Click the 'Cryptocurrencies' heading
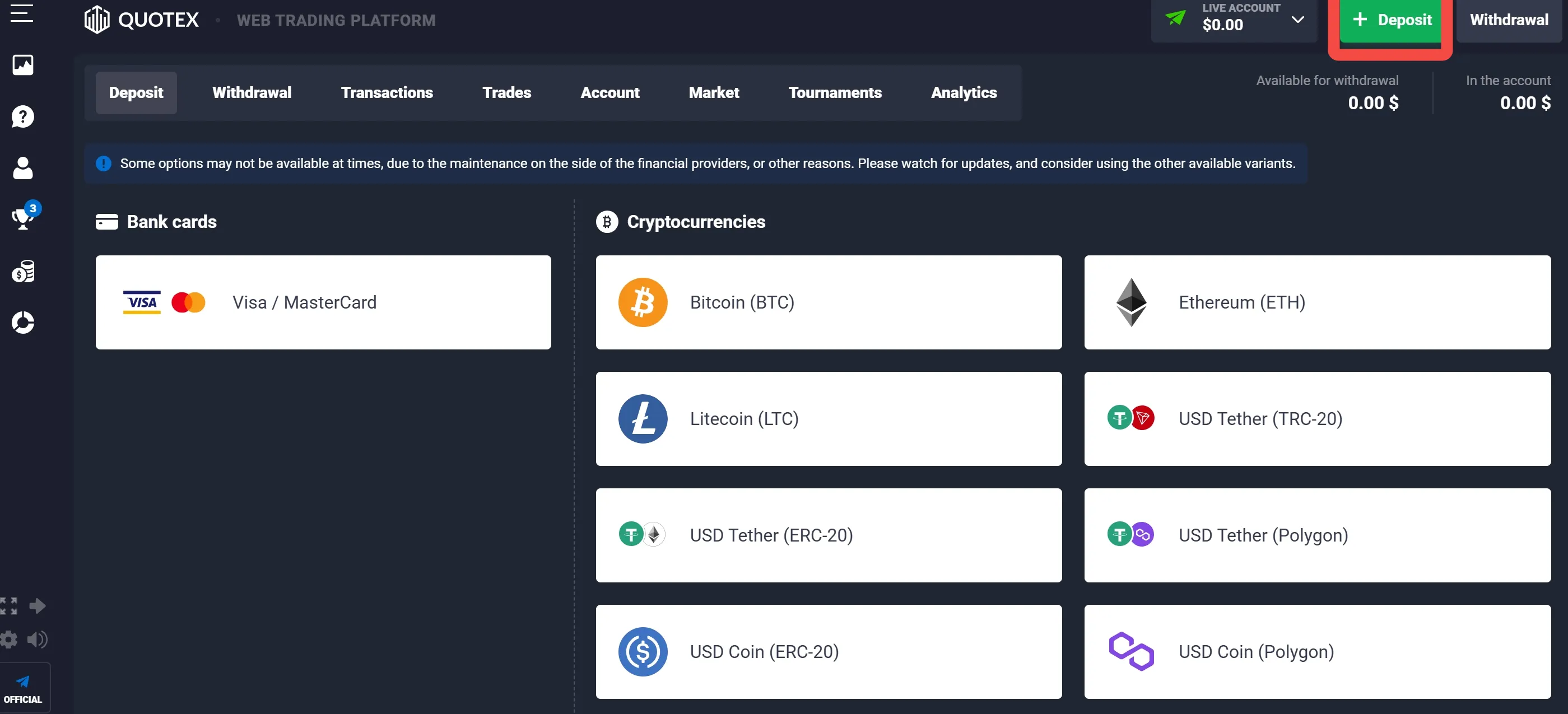This screenshot has width=1568, height=714. click(x=696, y=222)
